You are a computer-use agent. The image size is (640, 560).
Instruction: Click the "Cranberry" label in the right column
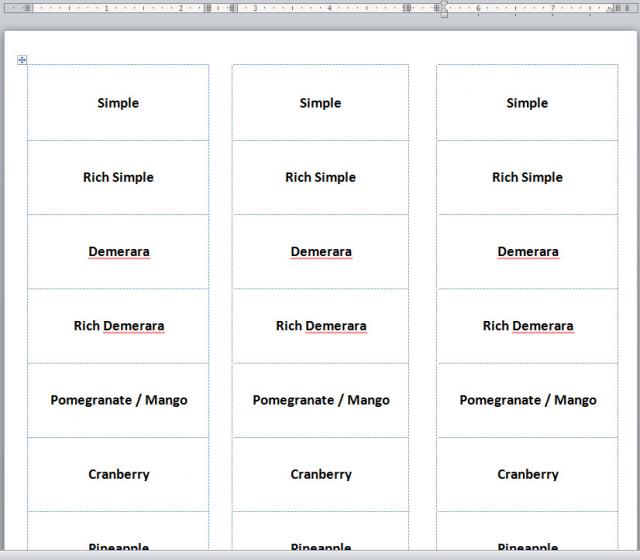click(x=527, y=474)
